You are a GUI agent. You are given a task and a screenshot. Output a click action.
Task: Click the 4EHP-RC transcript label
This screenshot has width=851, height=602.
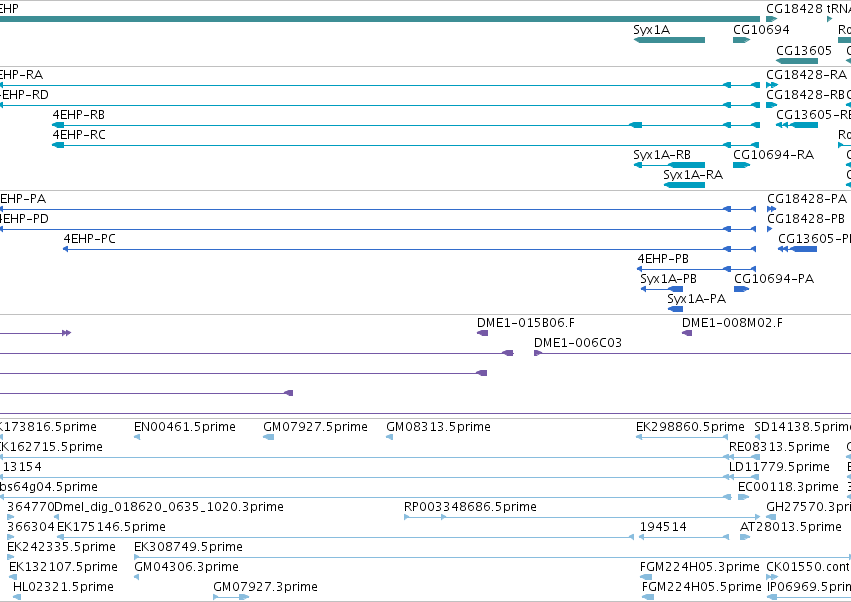[79, 135]
